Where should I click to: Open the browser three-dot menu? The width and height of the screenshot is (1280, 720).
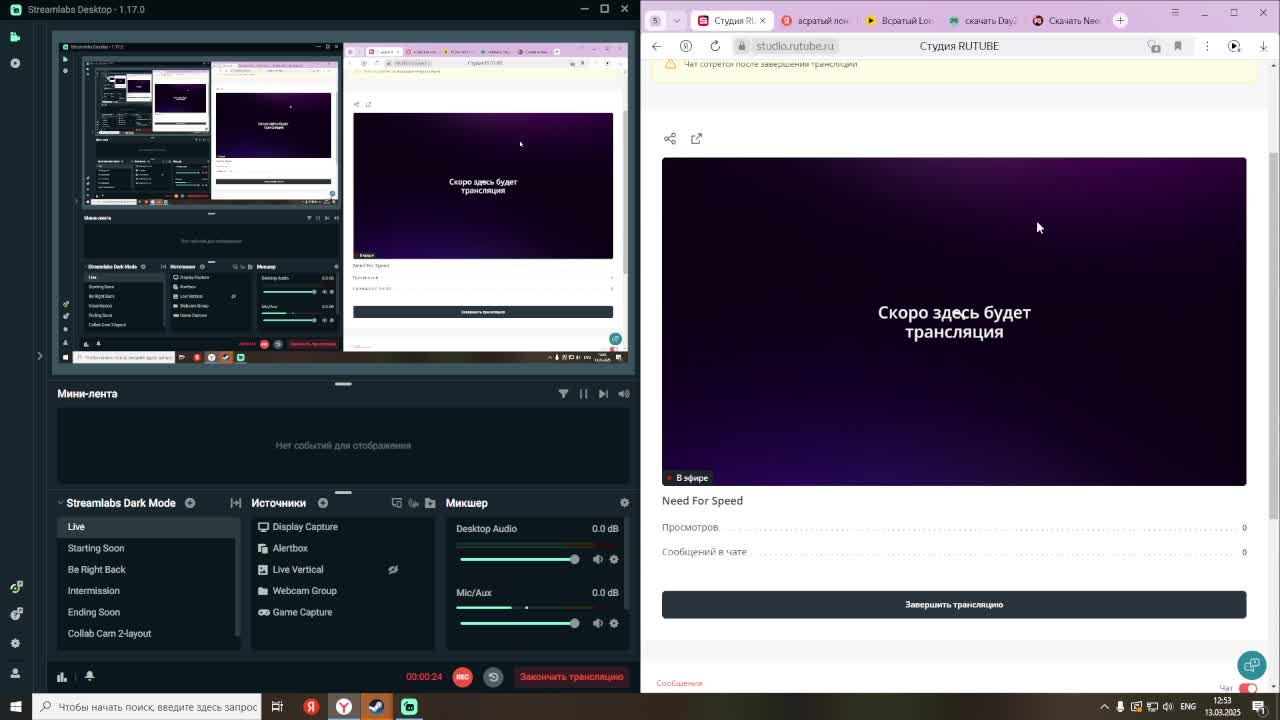pyautogui.click(x=1207, y=46)
